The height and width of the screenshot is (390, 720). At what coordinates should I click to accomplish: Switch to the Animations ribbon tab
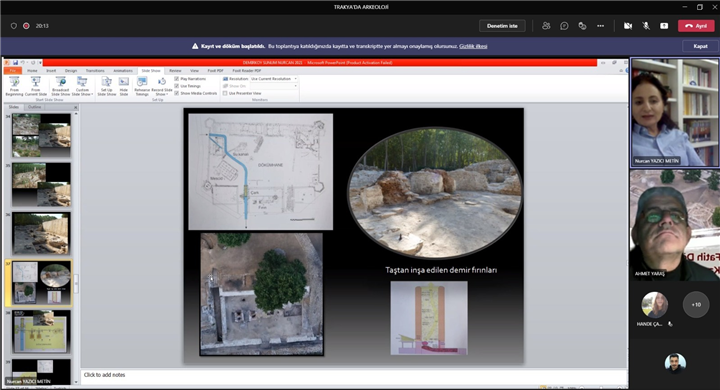[123, 71]
